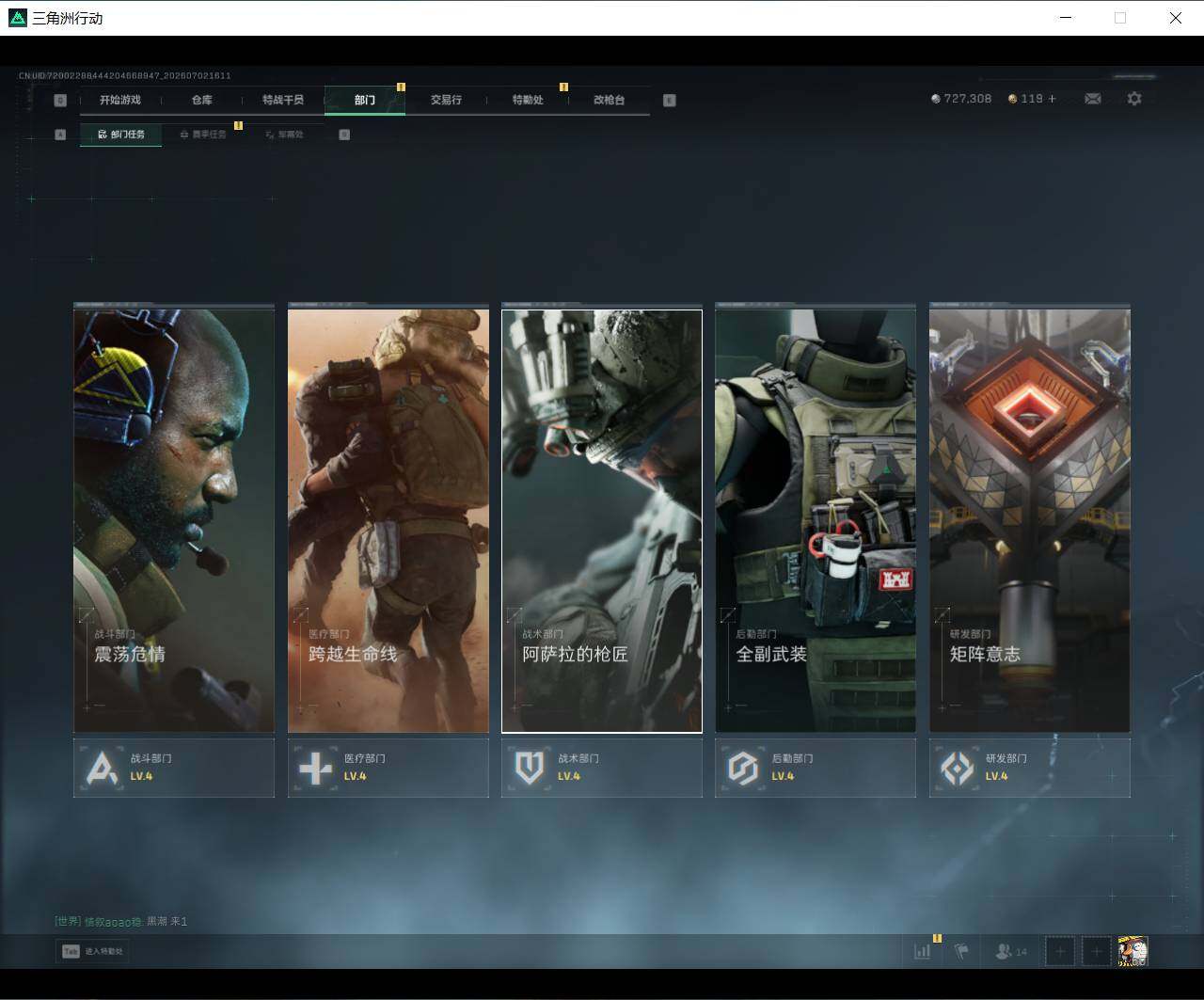Switch to the 改枪台 tab

pyautogui.click(x=609, y=100)
